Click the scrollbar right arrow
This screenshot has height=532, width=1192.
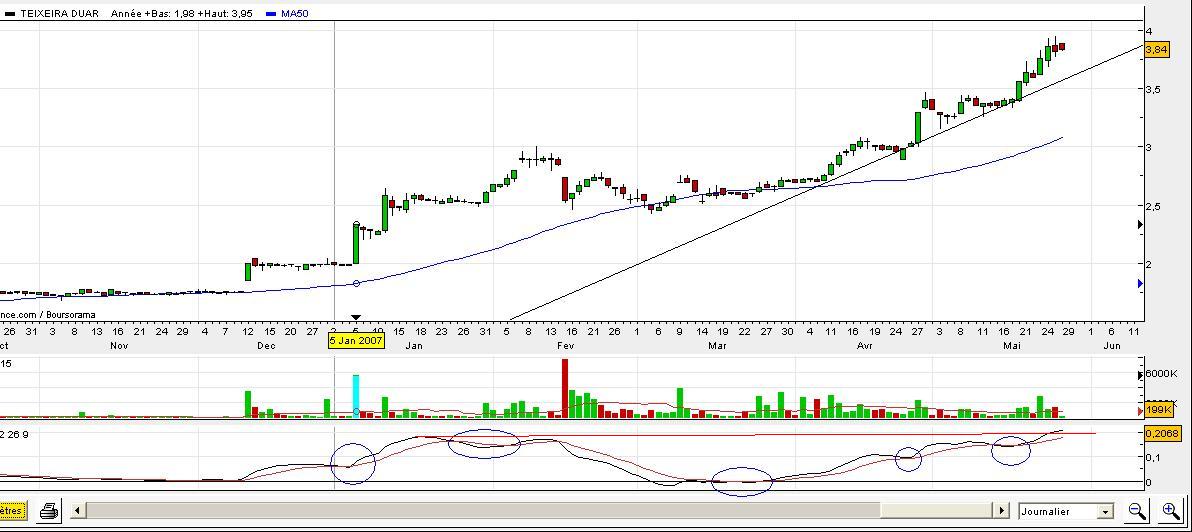click(1003, 511)
